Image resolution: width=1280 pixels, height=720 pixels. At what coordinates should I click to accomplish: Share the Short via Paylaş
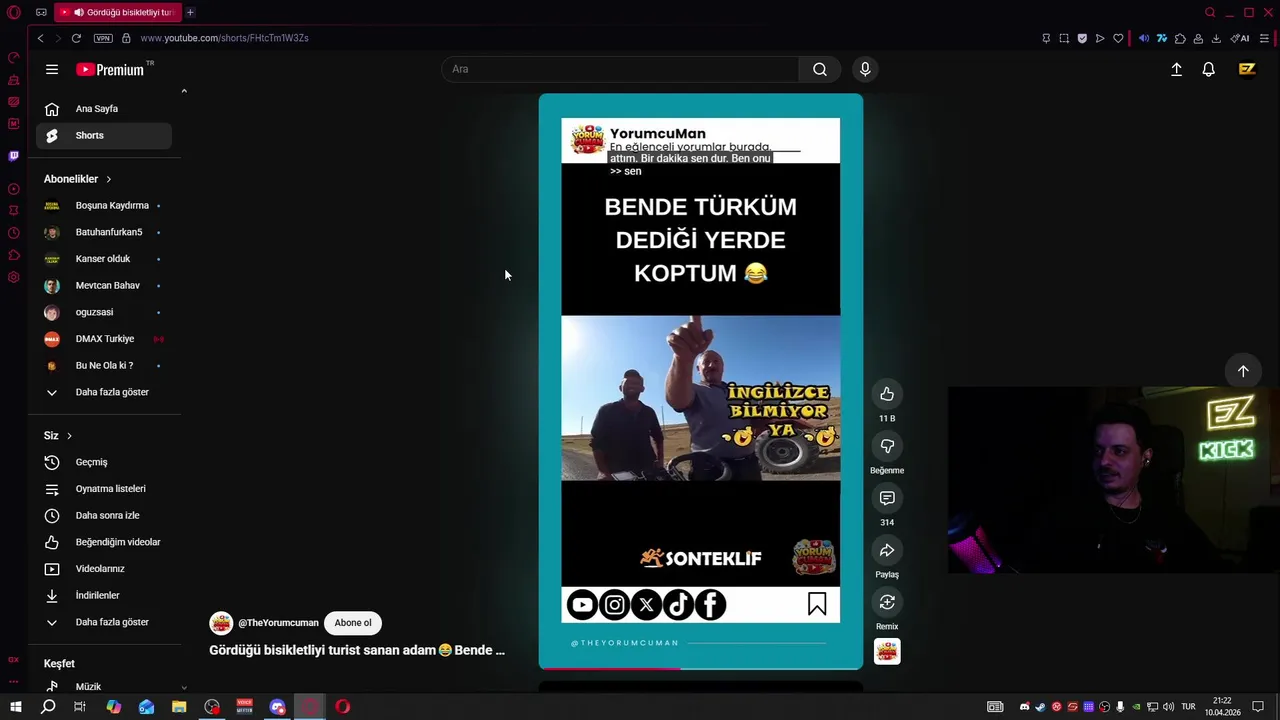(x=887, y=550)
